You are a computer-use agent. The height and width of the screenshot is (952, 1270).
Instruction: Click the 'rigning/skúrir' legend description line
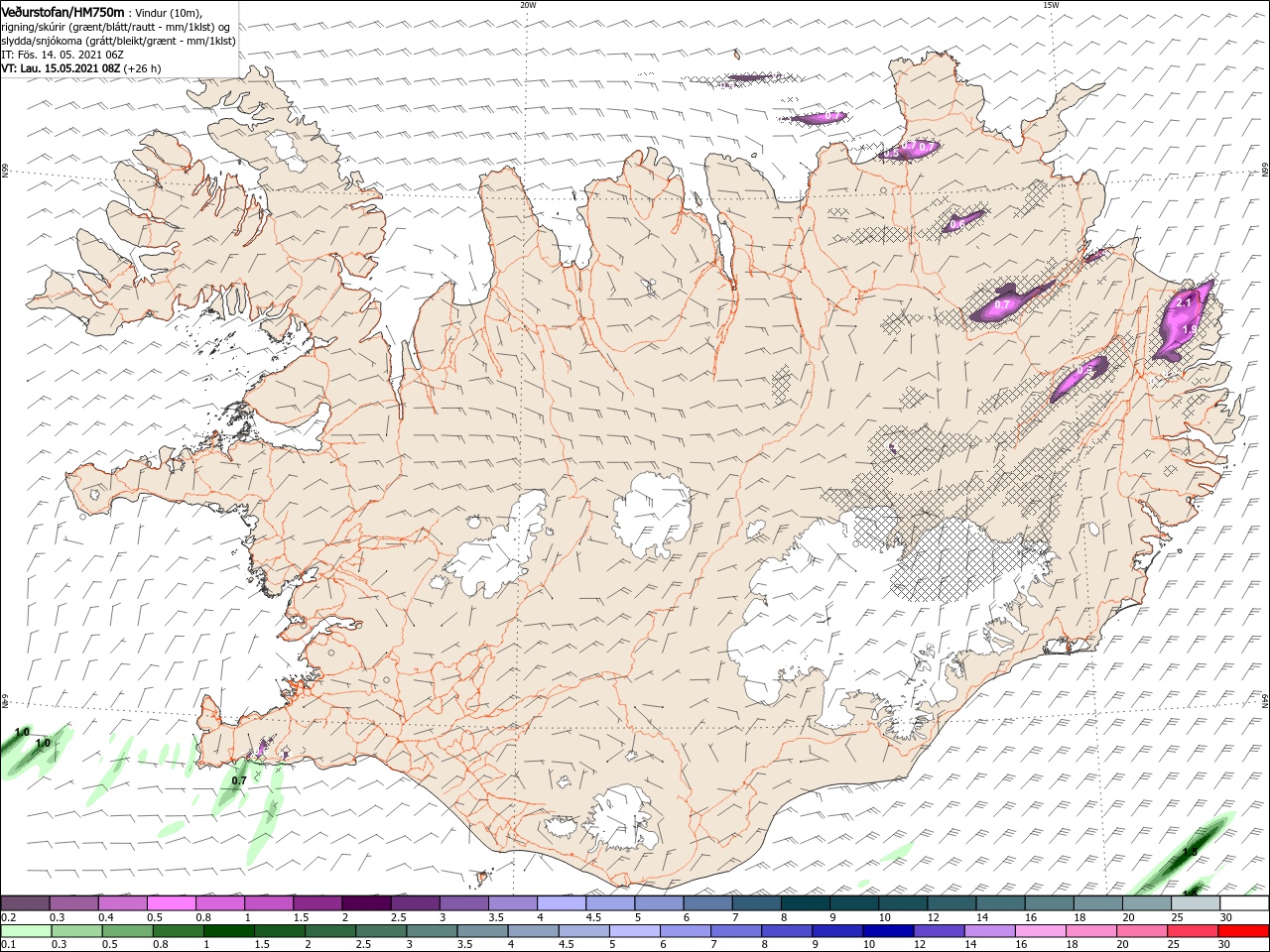115,27
